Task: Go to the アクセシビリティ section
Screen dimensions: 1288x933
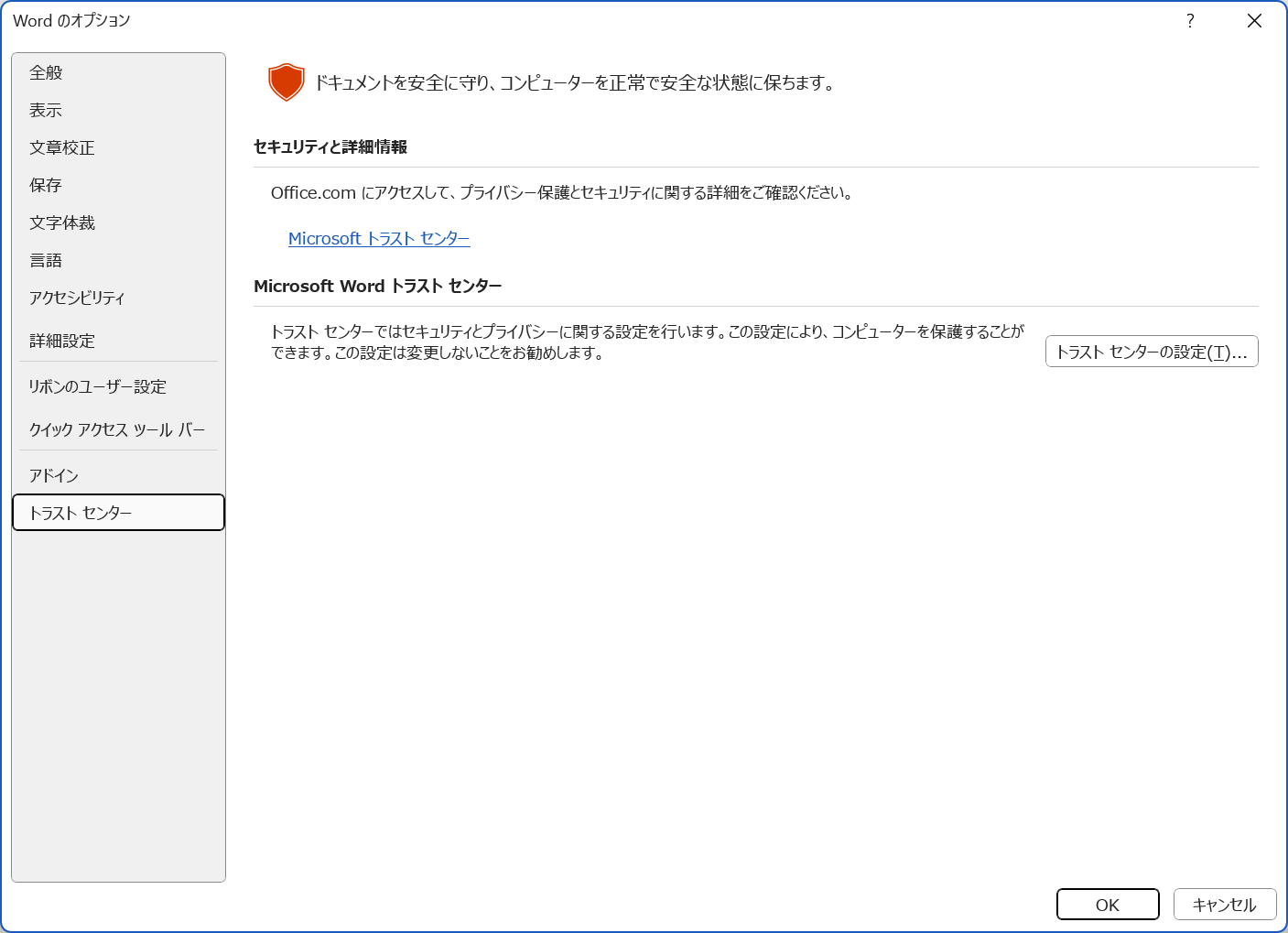Action: click(x=75, y=298)
